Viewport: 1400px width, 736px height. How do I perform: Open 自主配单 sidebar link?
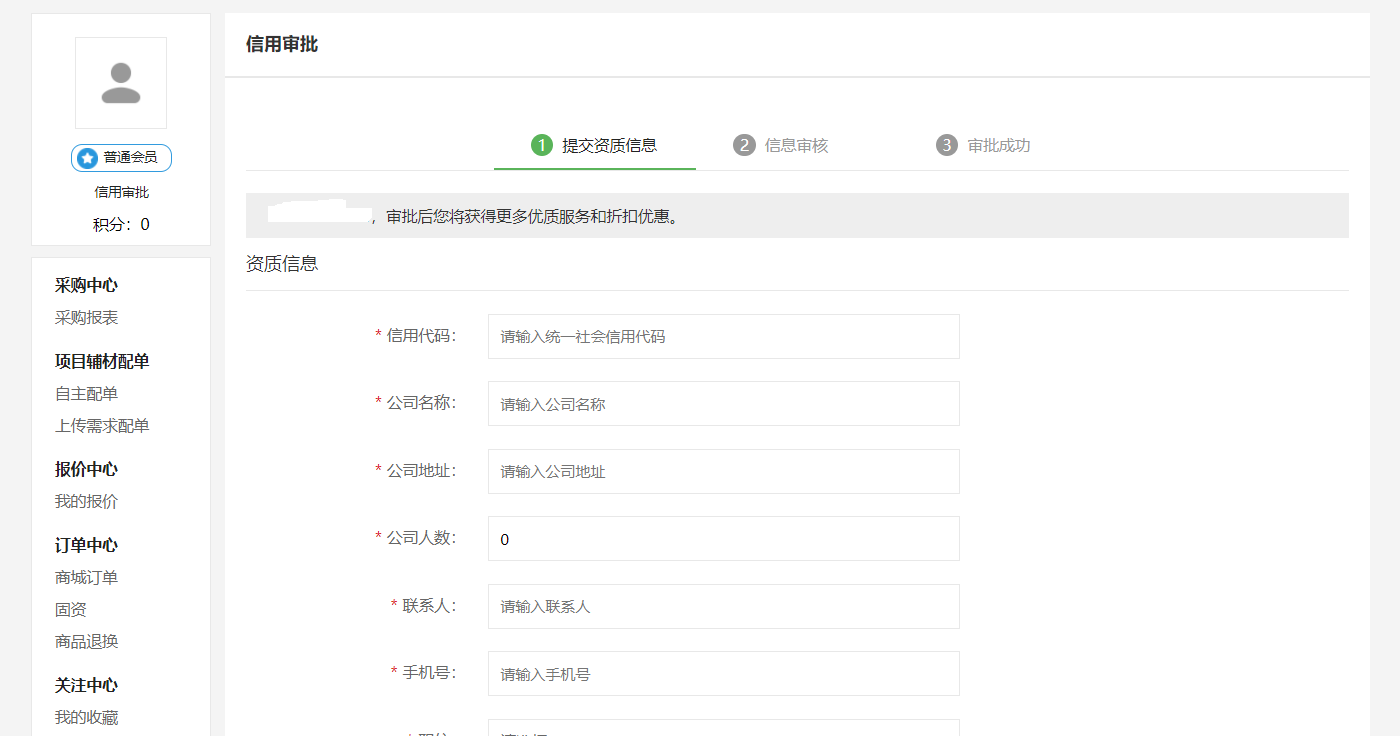coord(87,394)
